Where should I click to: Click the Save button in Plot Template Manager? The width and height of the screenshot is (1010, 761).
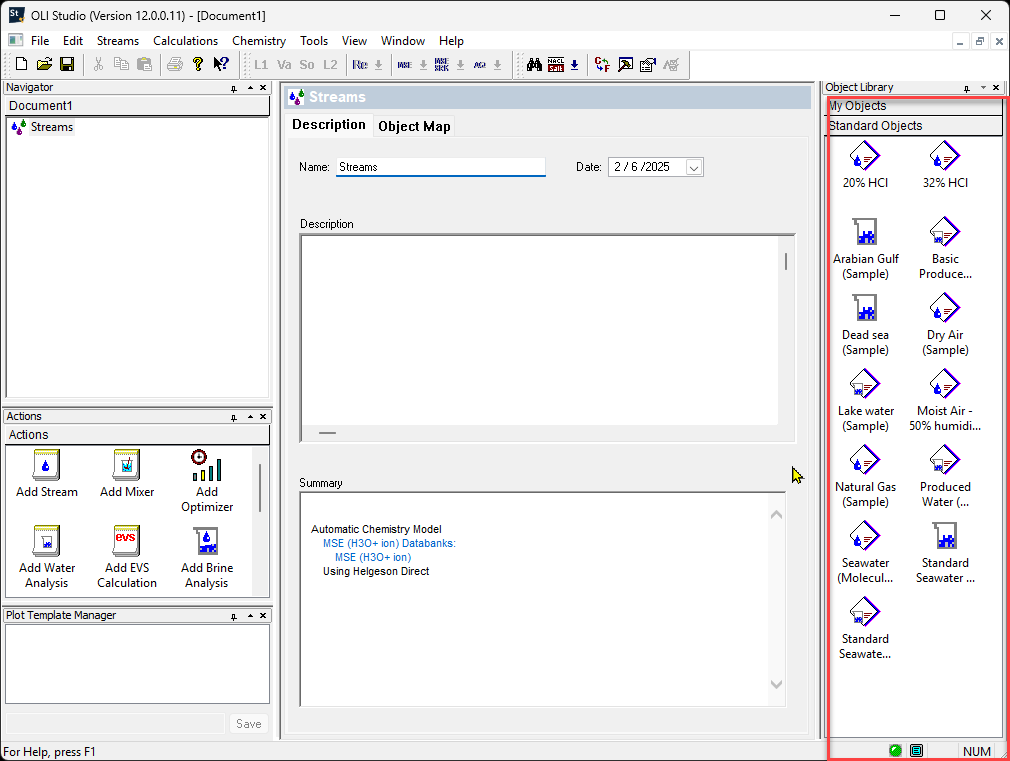click(249, 724)
